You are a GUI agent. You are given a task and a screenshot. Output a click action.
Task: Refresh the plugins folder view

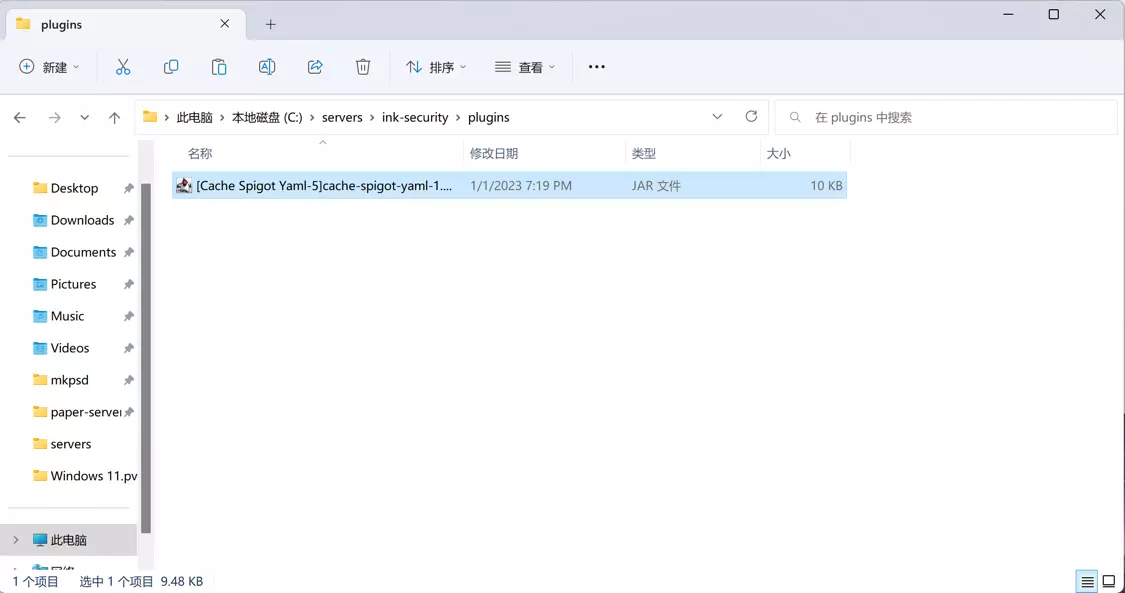pos(751,117)
